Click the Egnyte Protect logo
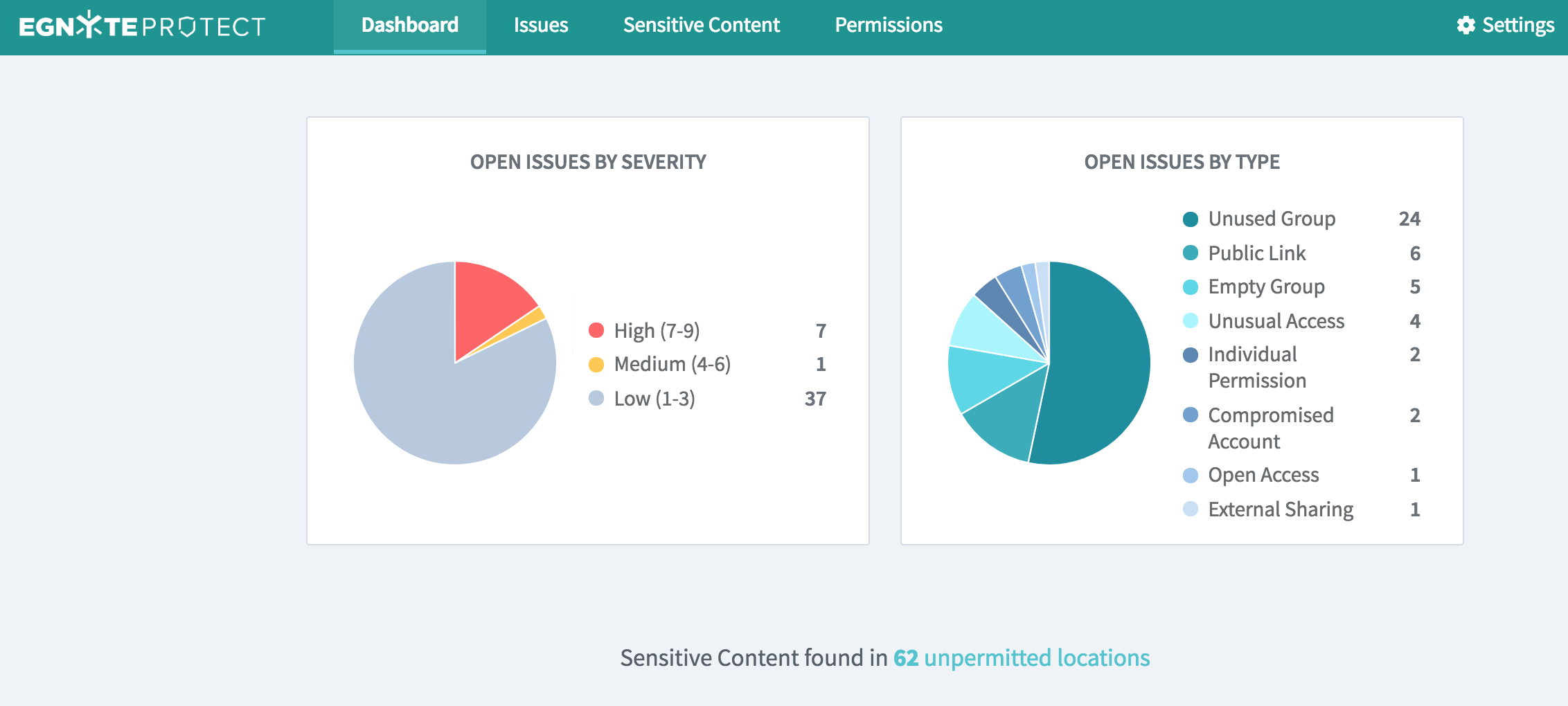Viewport: 1568px width, 706px height. [142, 26]
